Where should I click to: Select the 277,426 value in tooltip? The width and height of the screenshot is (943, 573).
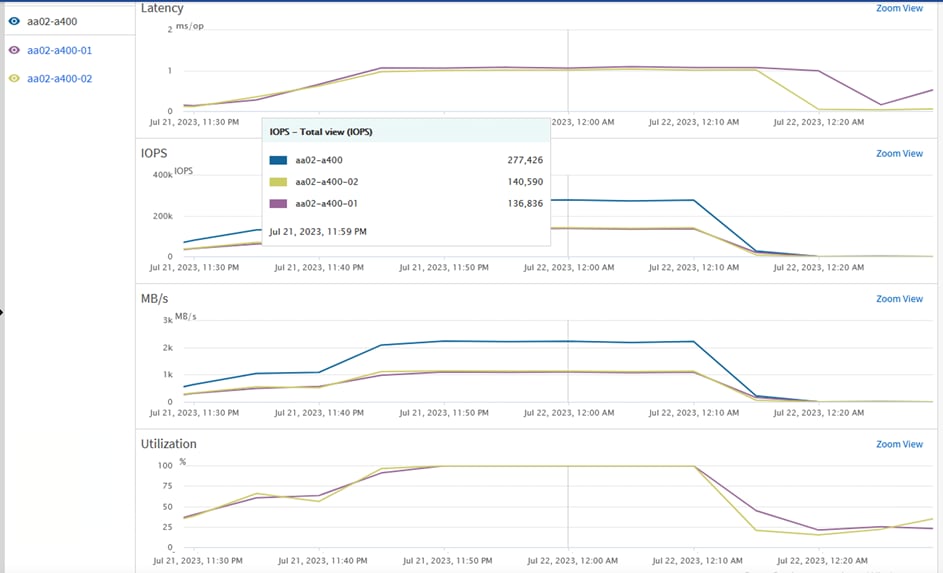tap(525, 160)
